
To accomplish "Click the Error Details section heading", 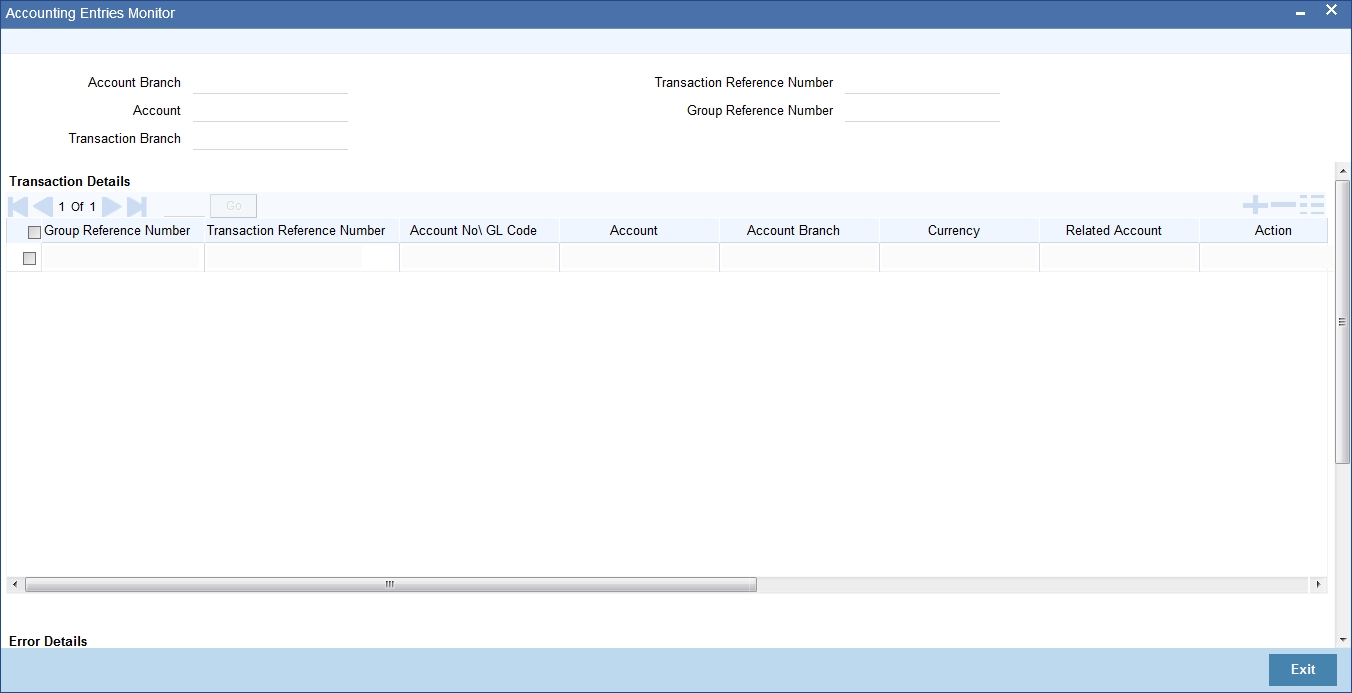I will coord(48,641).
